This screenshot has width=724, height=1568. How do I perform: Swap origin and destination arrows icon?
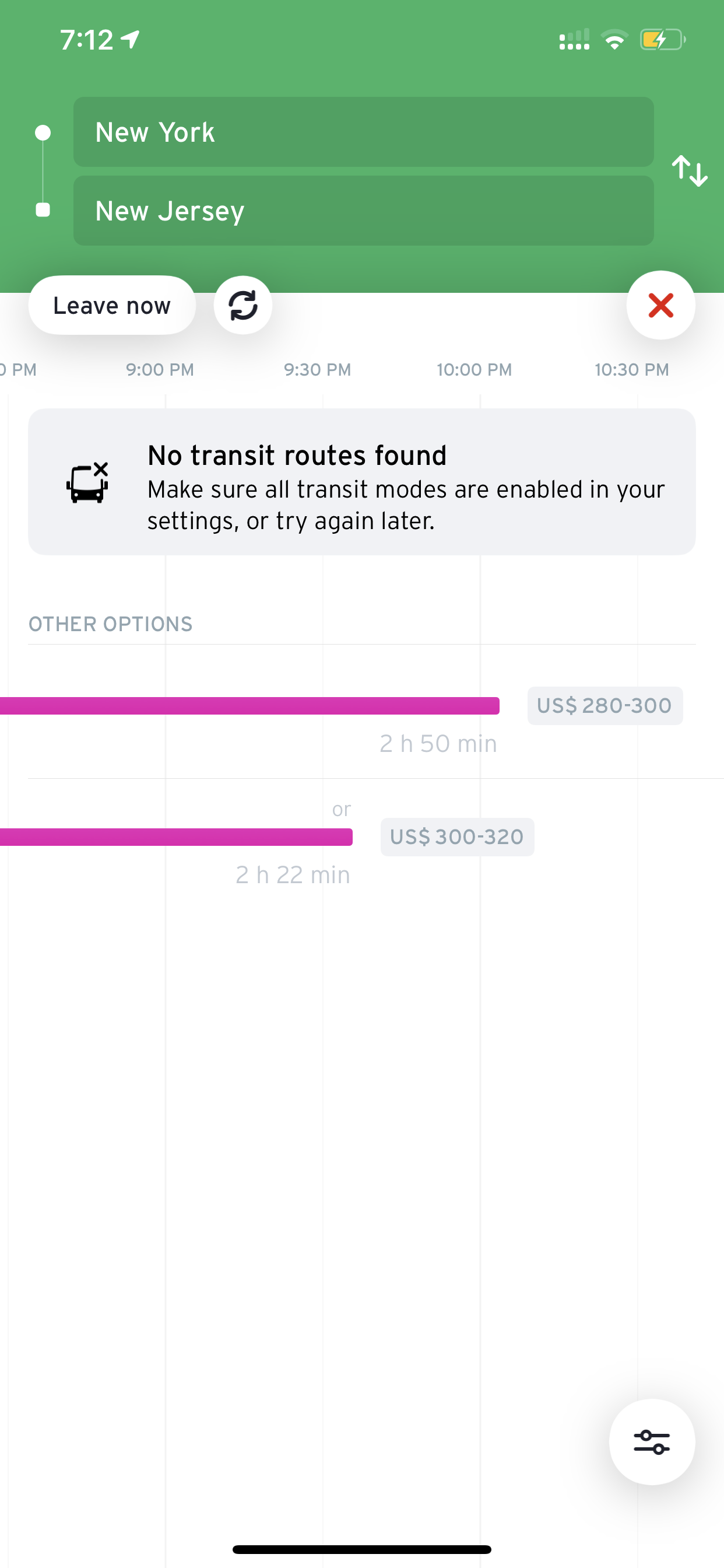point(690,171)
